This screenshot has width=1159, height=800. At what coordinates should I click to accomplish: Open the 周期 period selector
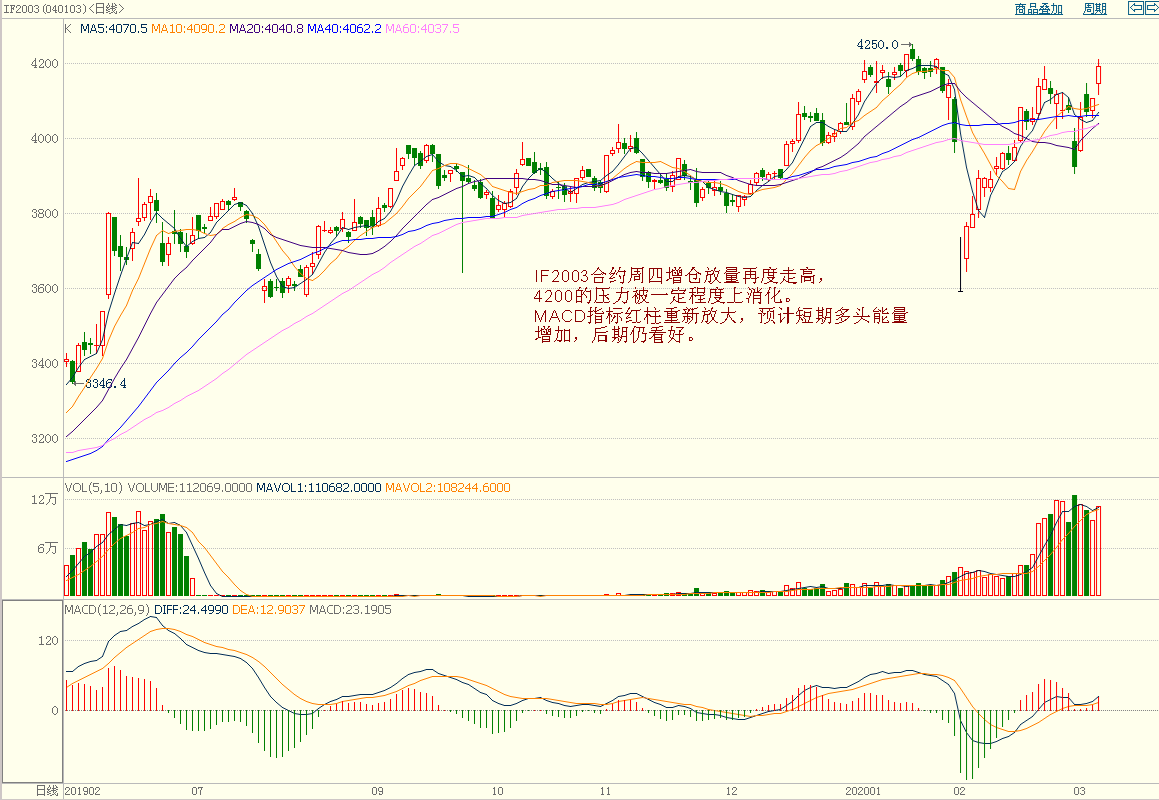tap(1094, 9)
